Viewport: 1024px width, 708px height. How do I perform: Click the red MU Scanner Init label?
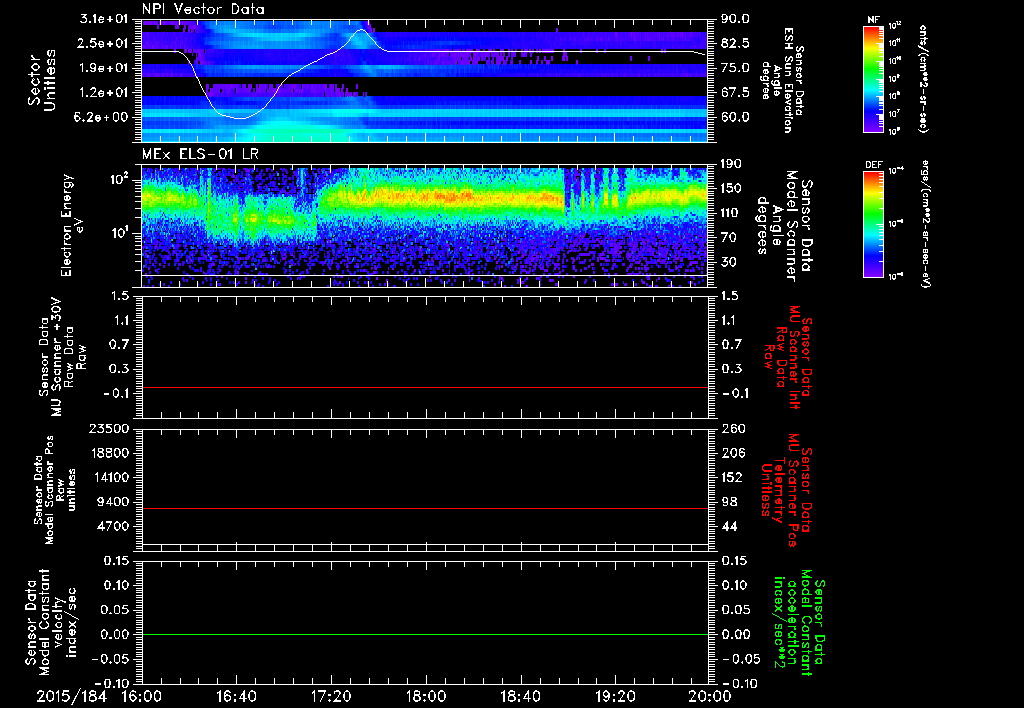point(787,357)
